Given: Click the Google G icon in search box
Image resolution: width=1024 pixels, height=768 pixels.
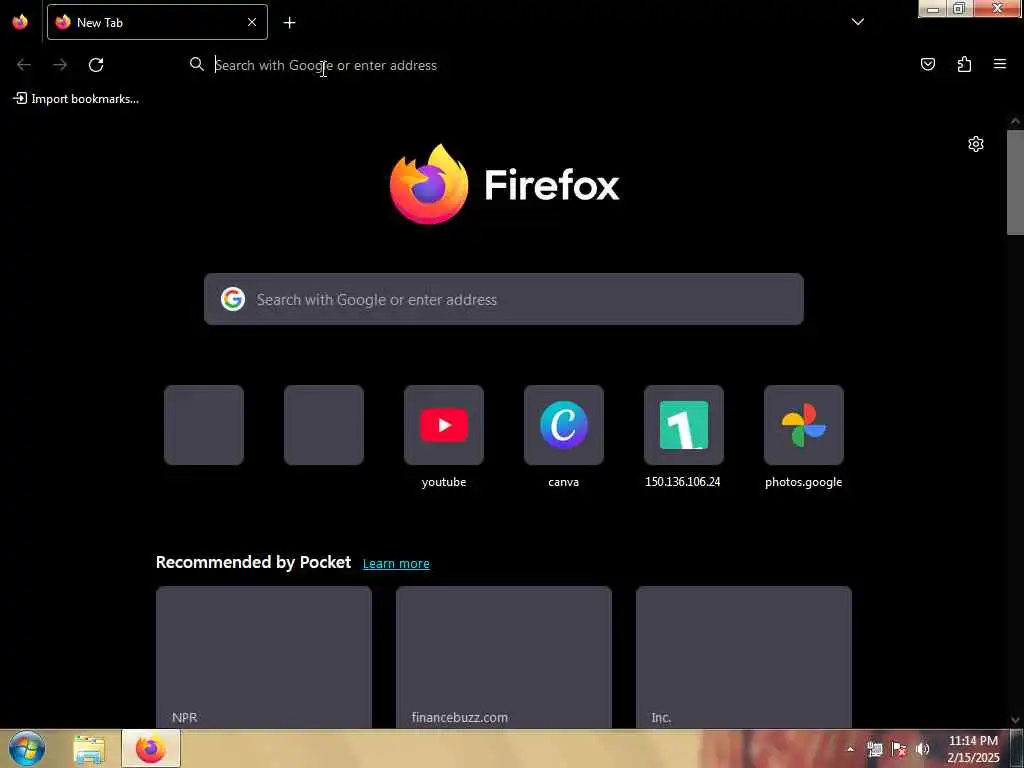Looking at the screenshot, I should coord(232,299).
